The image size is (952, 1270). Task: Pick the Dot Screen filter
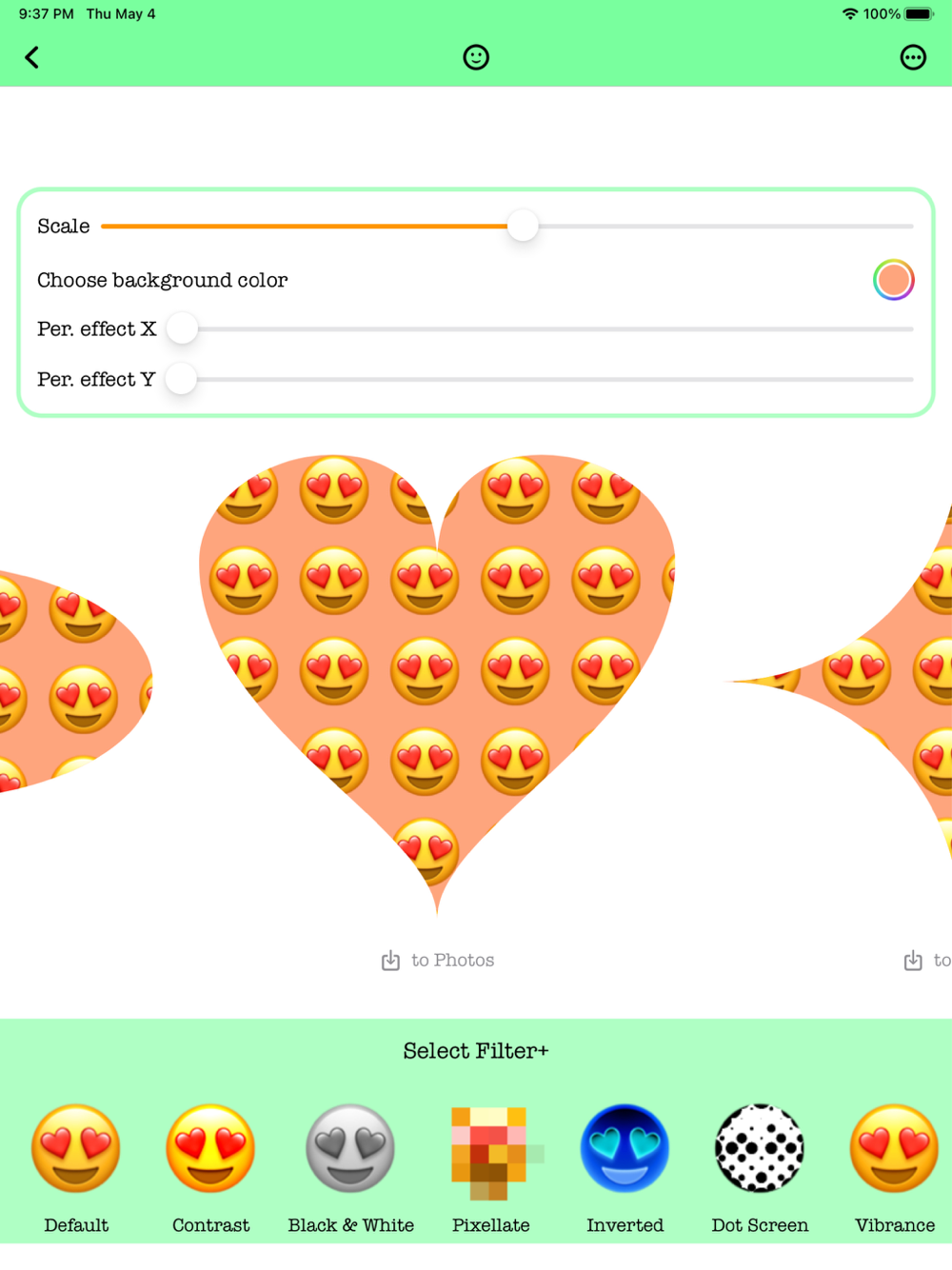click(760, 1149)
